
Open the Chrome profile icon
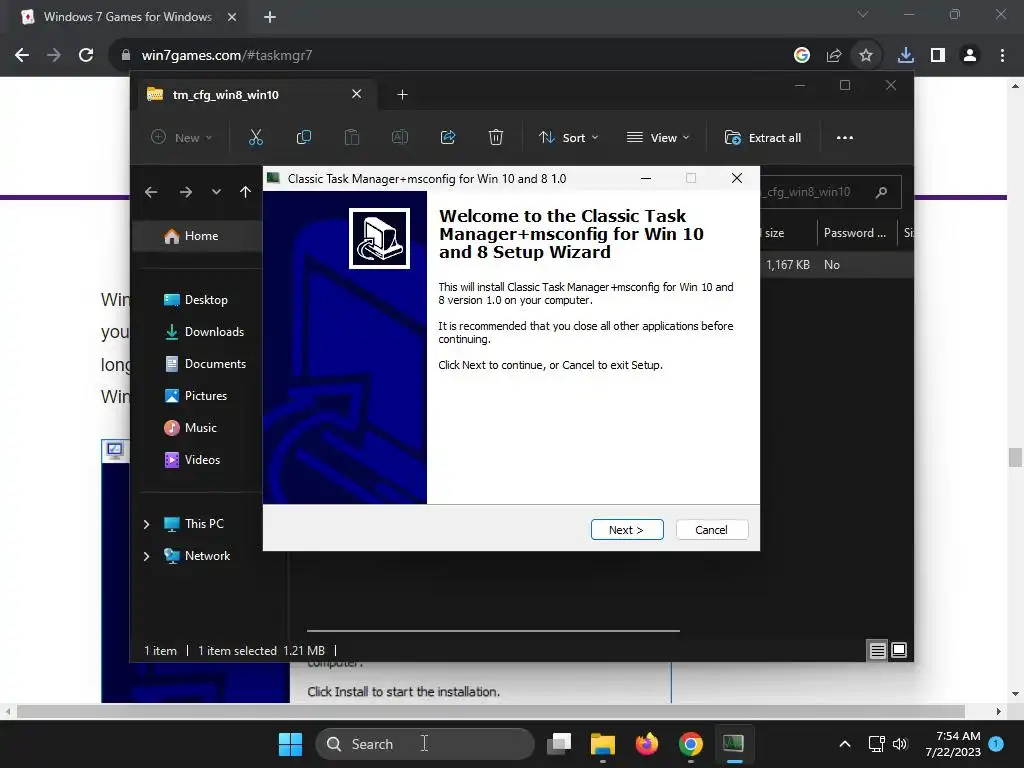pos(970,56)
